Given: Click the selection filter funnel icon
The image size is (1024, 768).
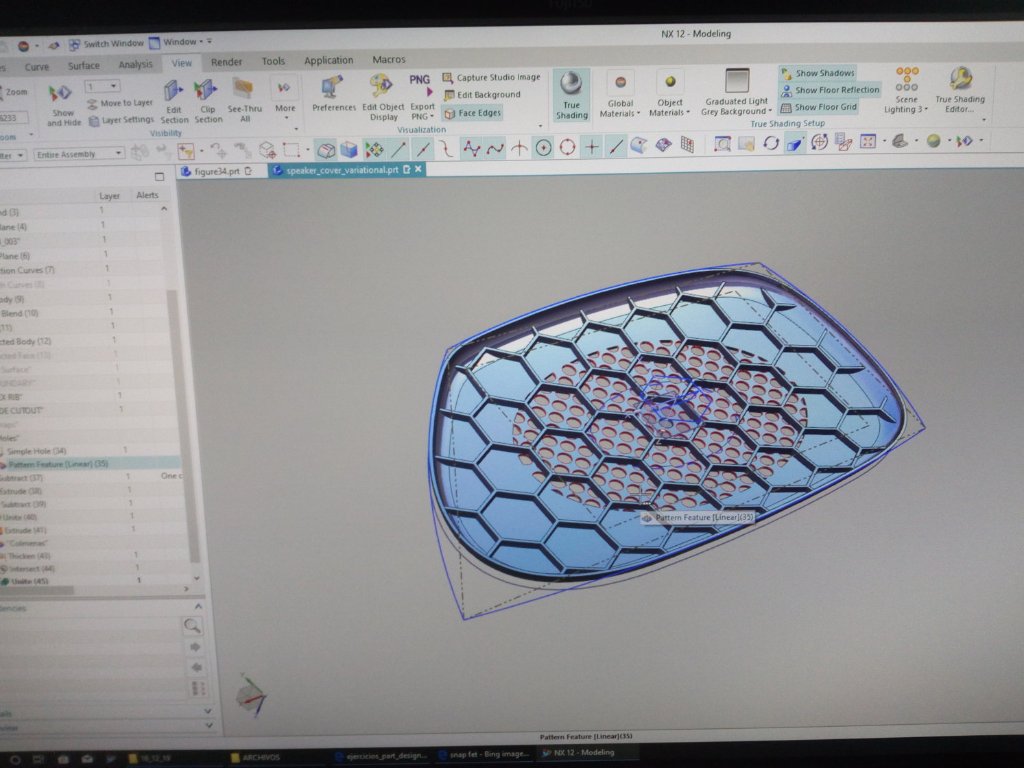Looking at the screenshot, I should [186, 152].
